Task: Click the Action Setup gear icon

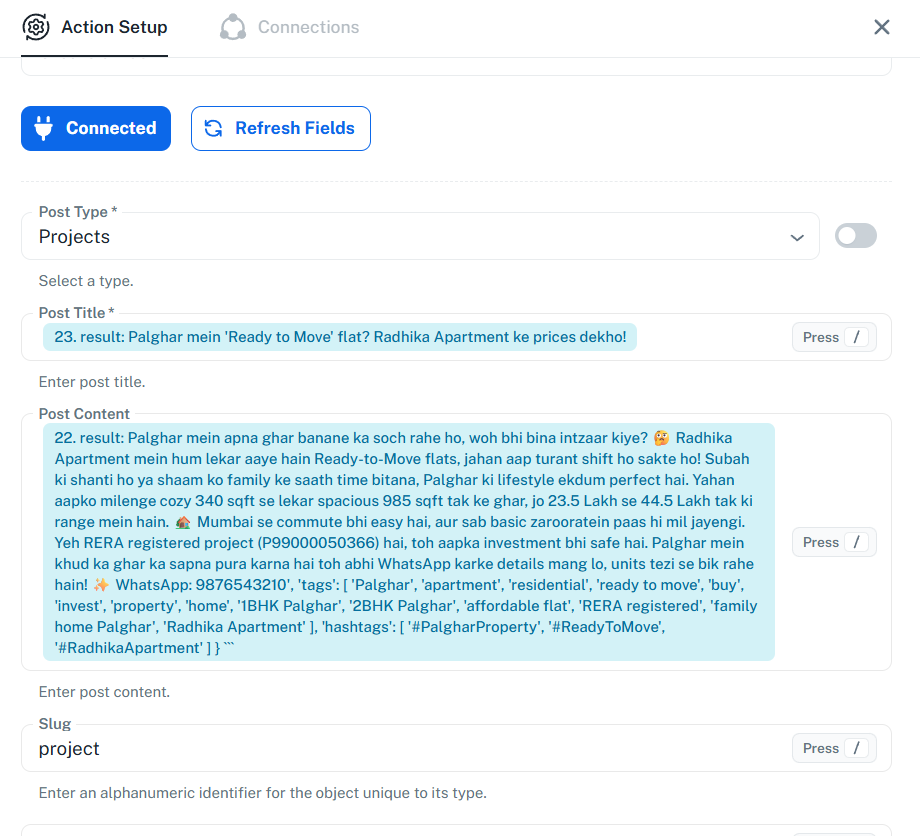Action: click(36, 27)
